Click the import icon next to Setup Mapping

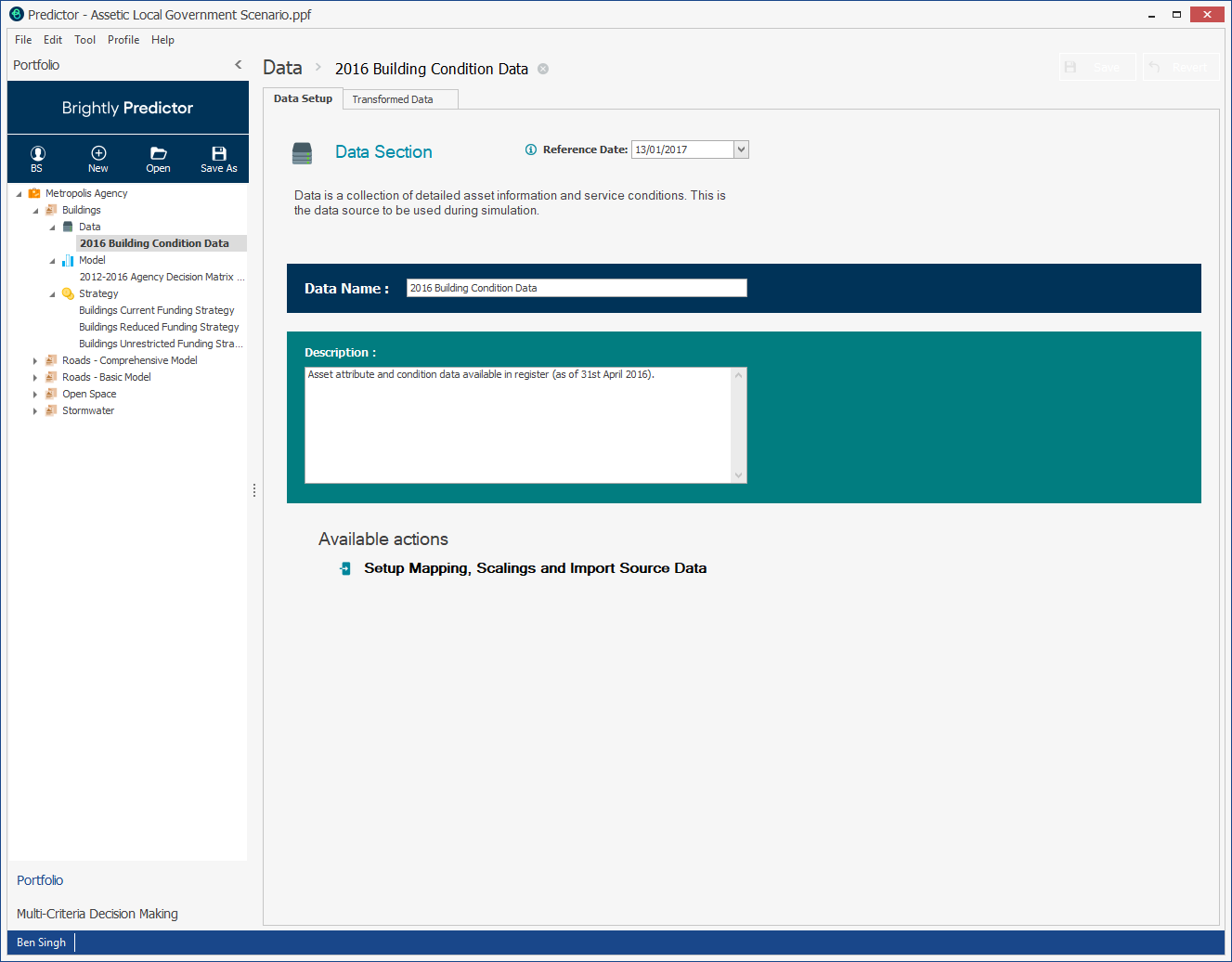(x=345, y=568)
